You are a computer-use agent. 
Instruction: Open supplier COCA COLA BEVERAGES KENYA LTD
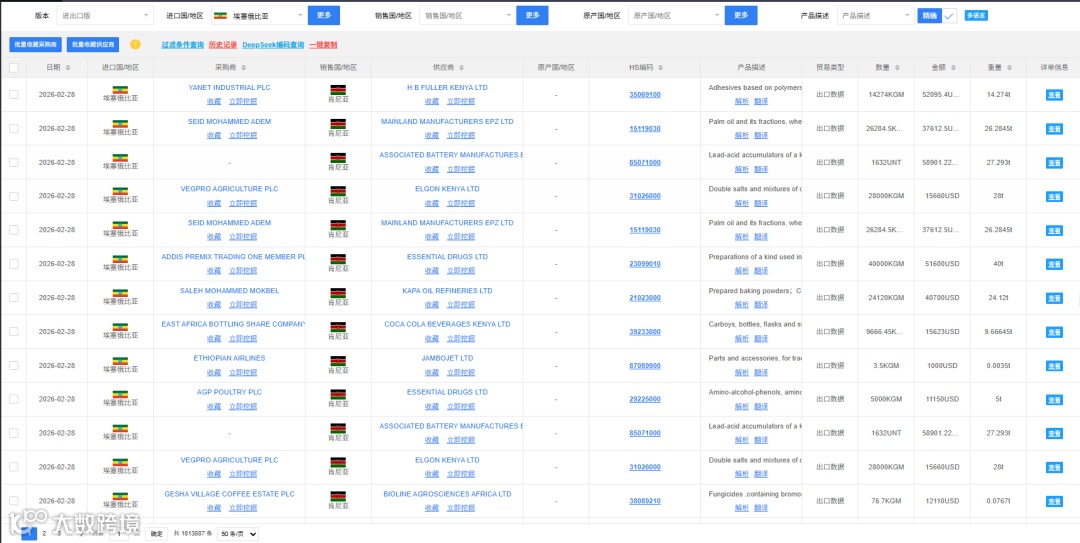click(x=447, y=325)
